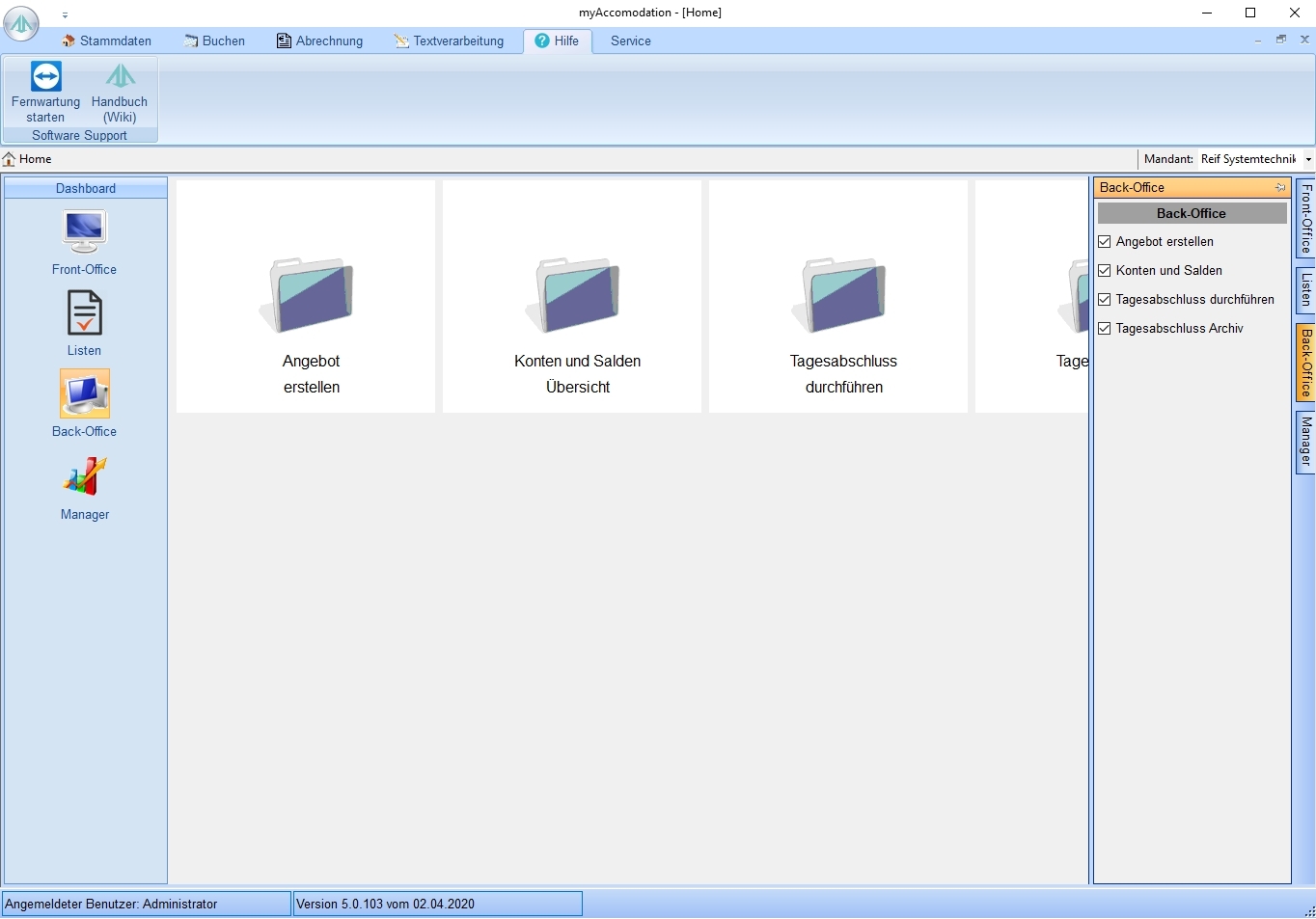Switch to the Stammdaten ribbon tab

point(107,41)
